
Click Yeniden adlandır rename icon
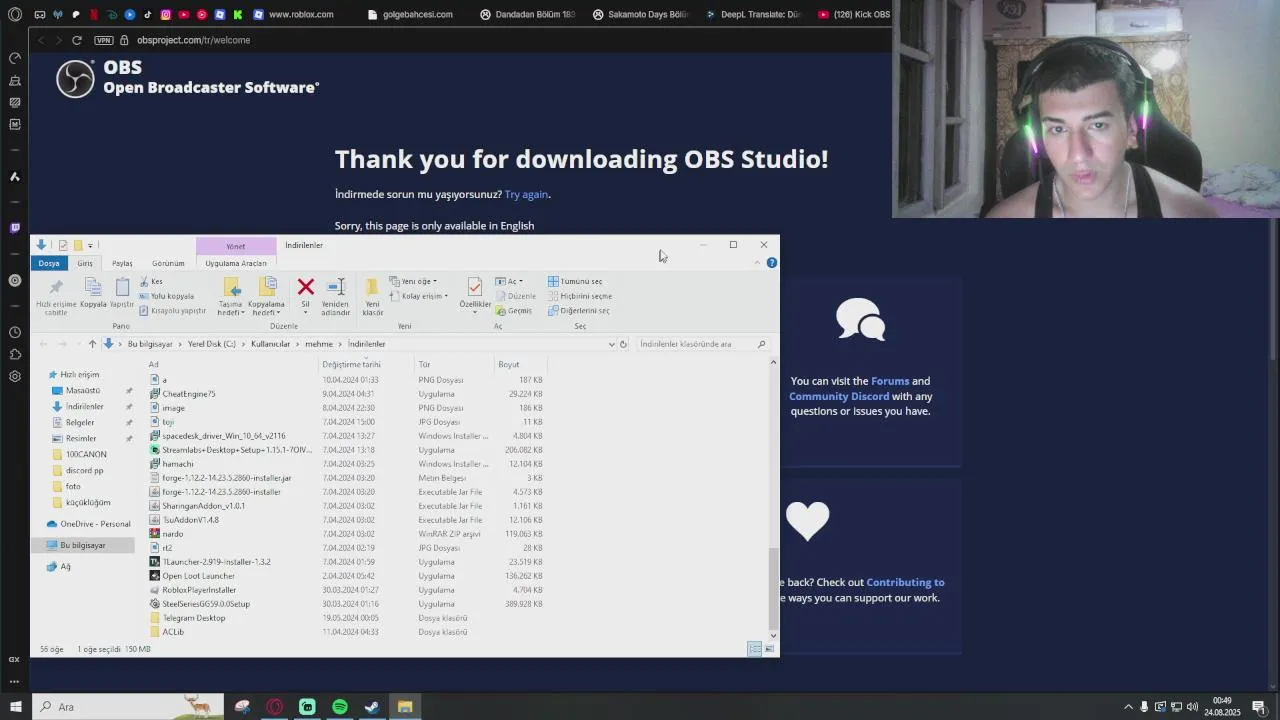(336, 287)
